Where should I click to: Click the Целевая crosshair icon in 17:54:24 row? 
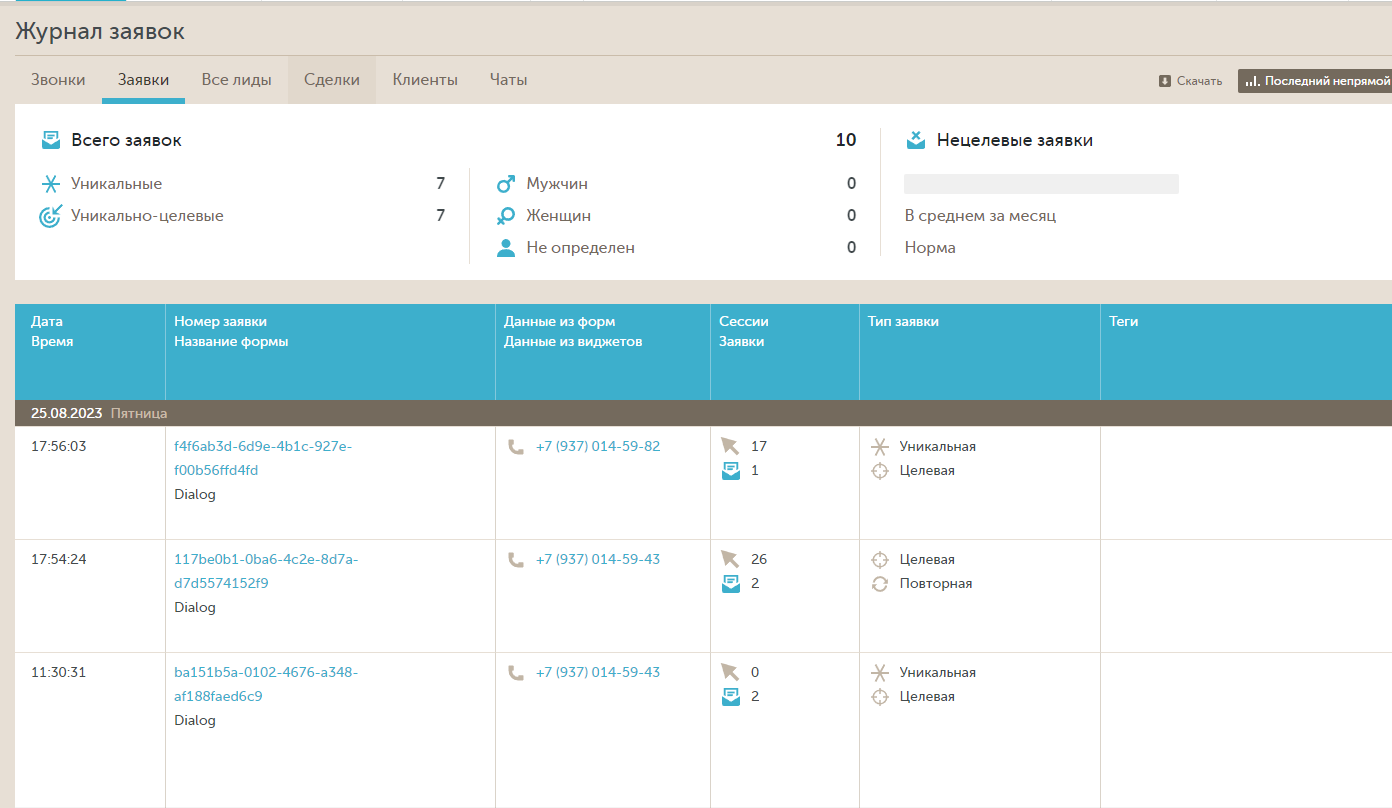pos(880,560)
